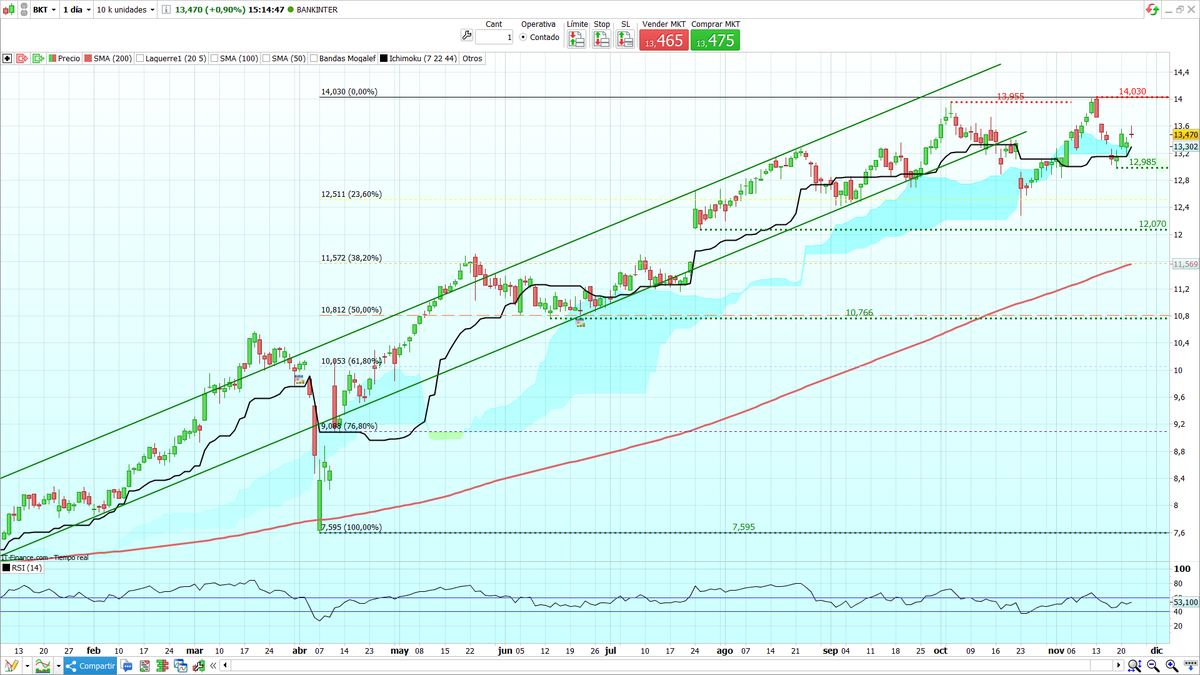Enable the SMA (100) indicator
1200x675 pixels.
click(x=234, y=58)
